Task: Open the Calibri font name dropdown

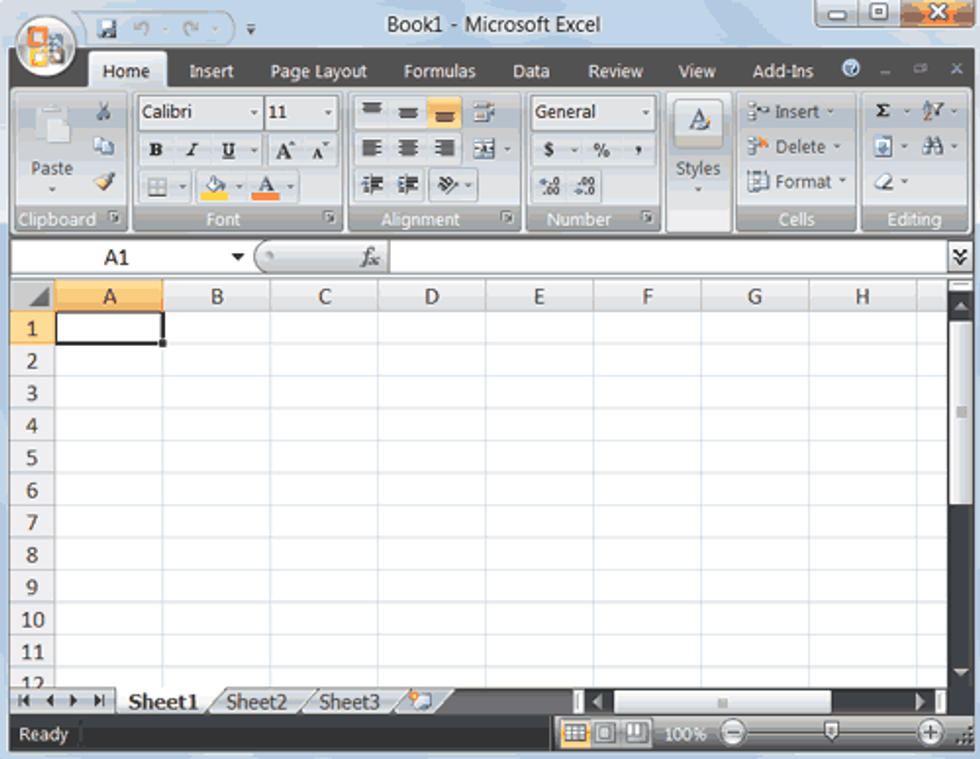Action: coord(253,112)
